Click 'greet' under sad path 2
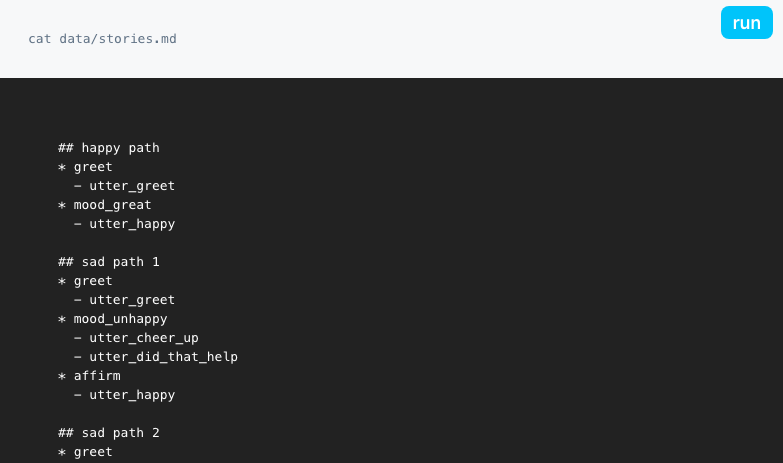 [x=93, y=452]
